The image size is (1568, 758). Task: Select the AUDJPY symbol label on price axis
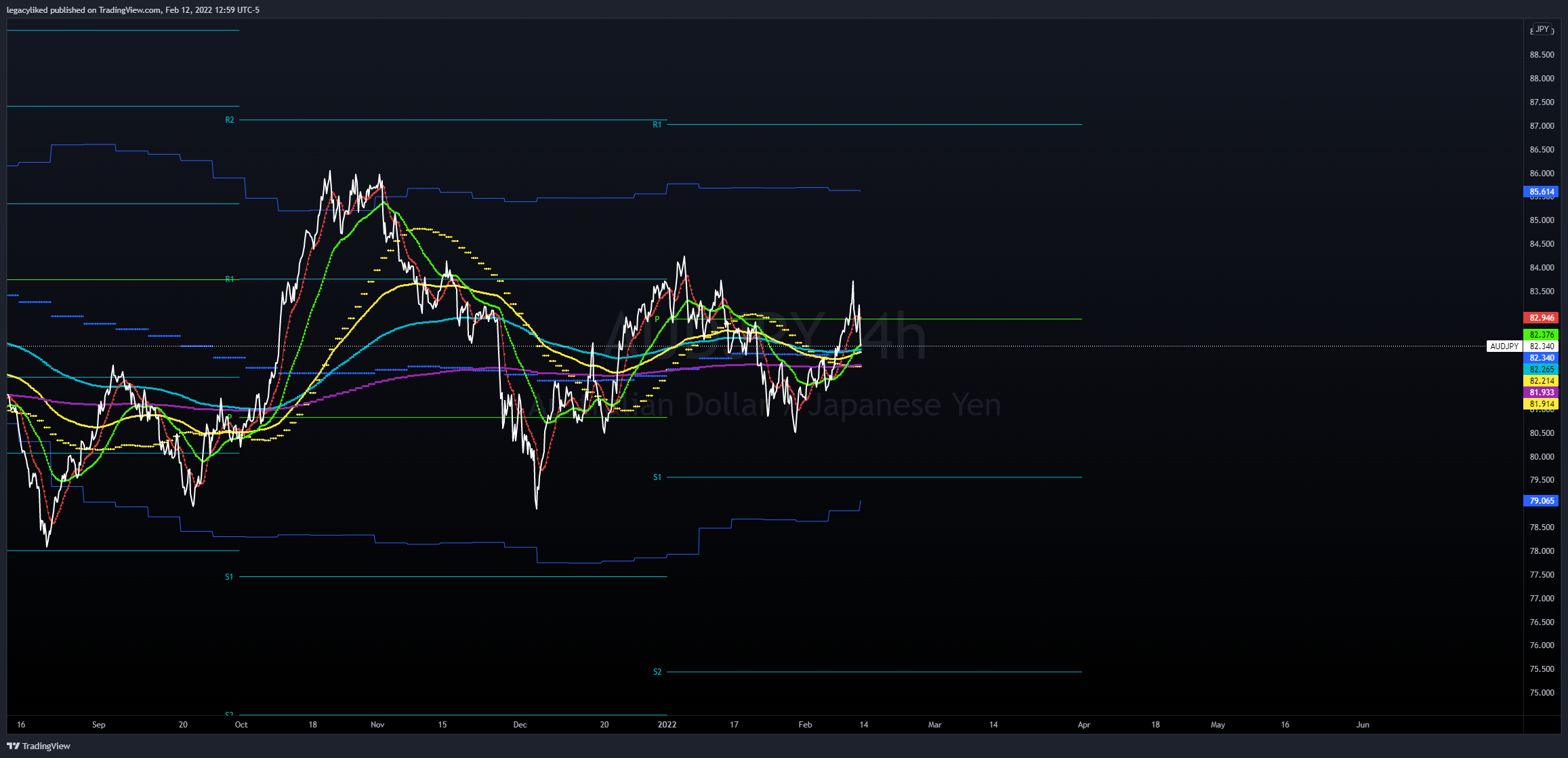(x=1504, y=346)
